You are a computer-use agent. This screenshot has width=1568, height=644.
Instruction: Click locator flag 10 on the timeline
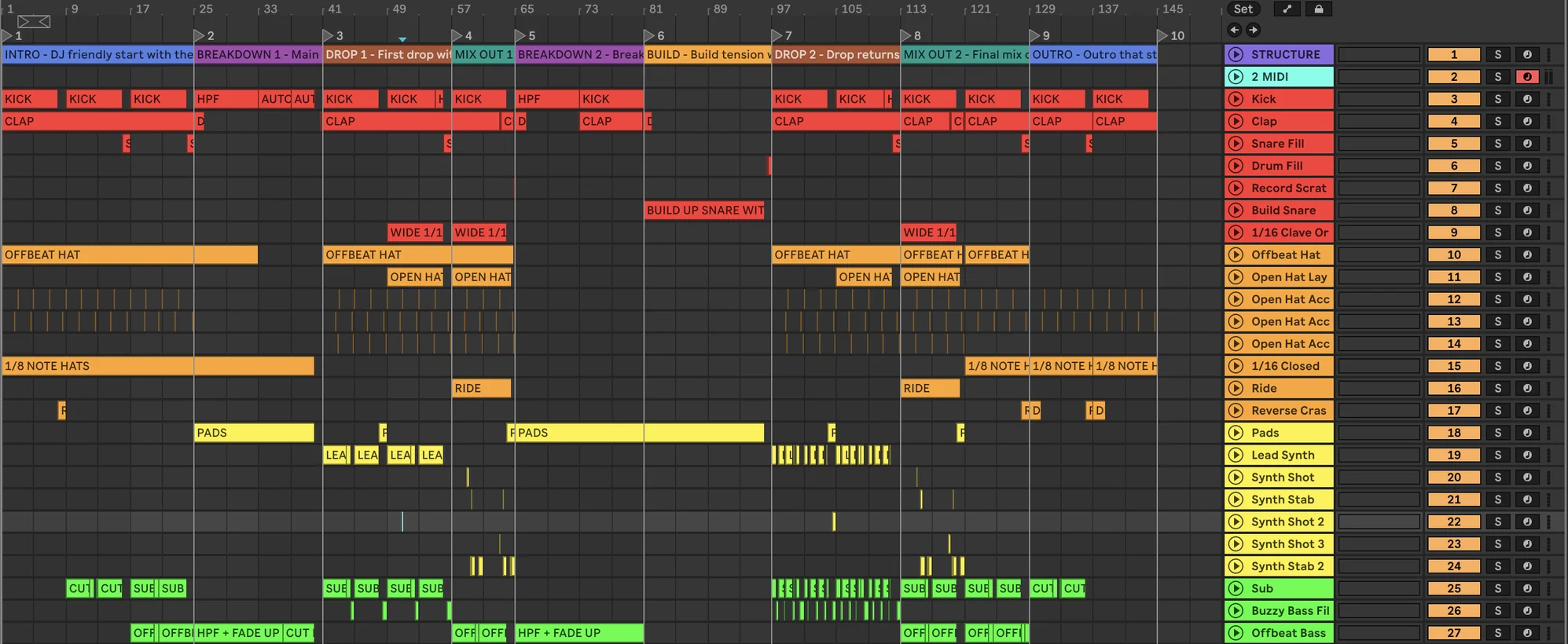pyautogui.click(x=1163, y=36)
